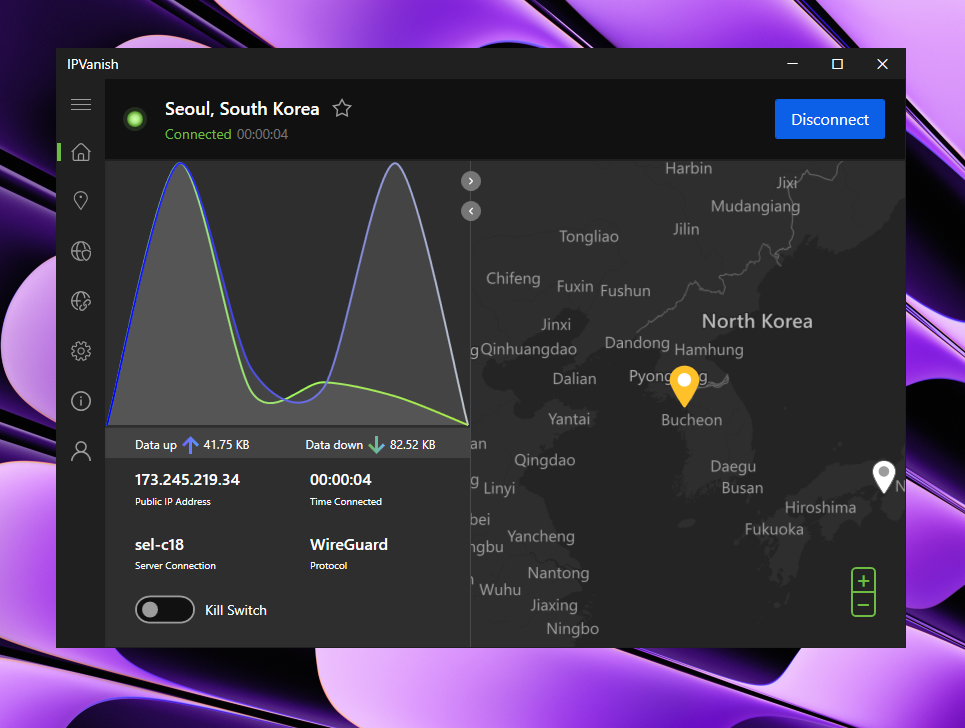965x728 pixels.
Task: Click the yellow map pin near Bucheon
Action: 684,386
